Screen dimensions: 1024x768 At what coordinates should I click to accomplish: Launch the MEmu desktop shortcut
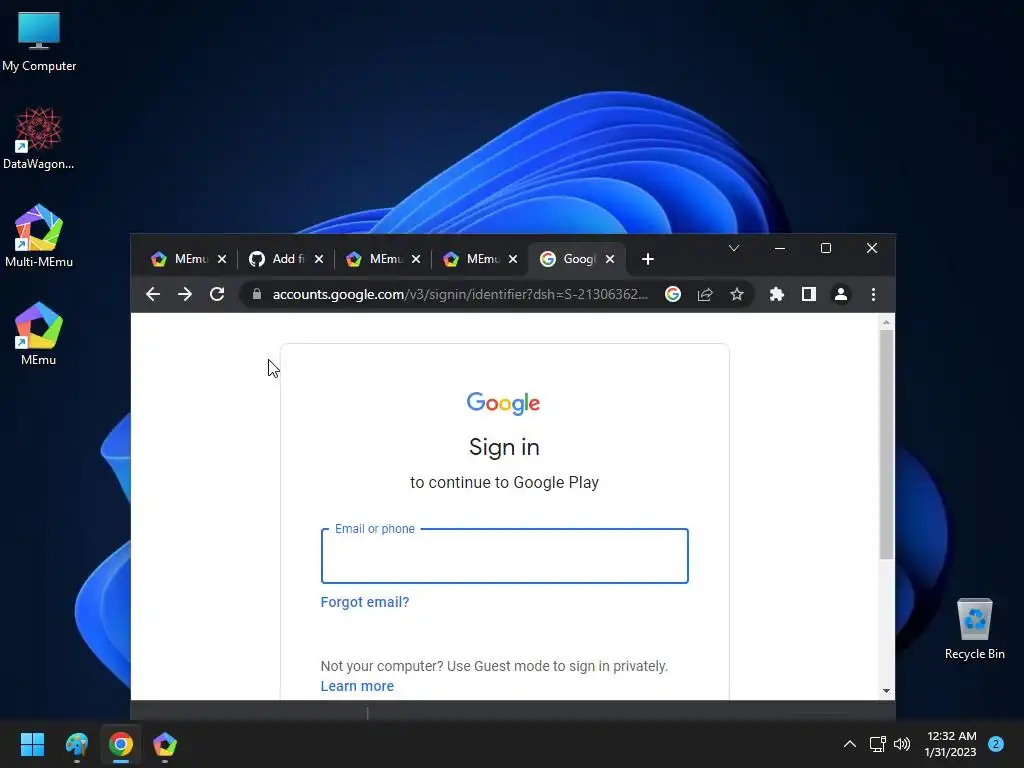(39, 334)
